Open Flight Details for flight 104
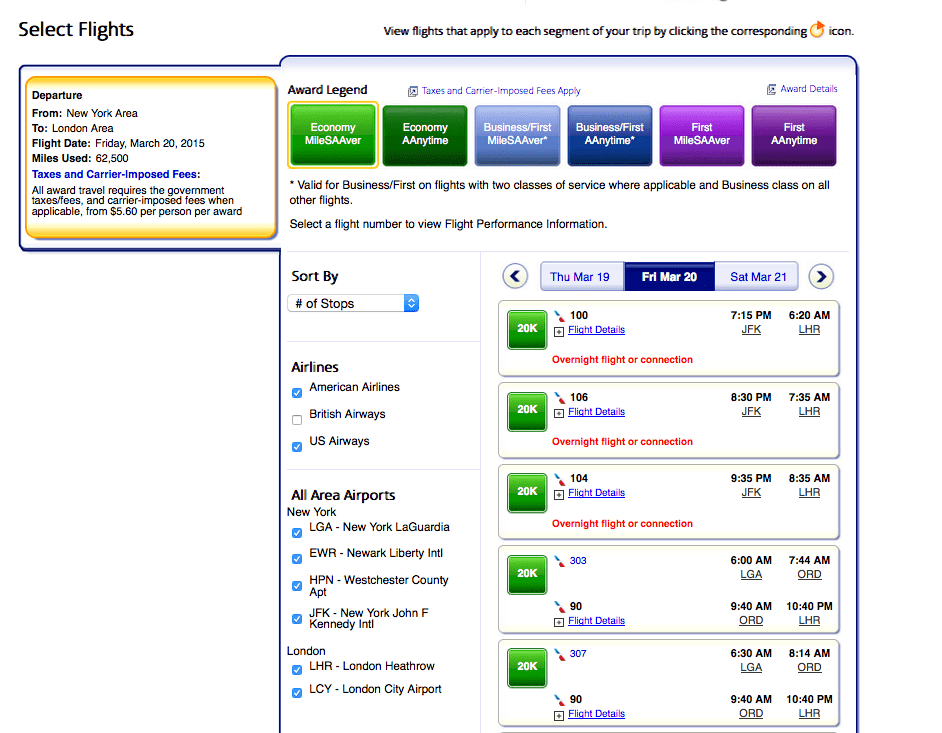 (597, 493)
